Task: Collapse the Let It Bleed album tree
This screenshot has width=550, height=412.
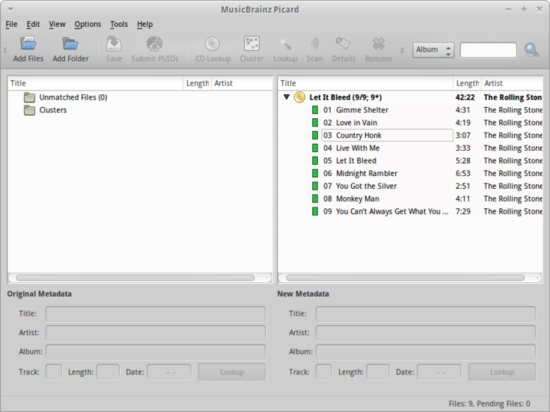Action: 286,97
